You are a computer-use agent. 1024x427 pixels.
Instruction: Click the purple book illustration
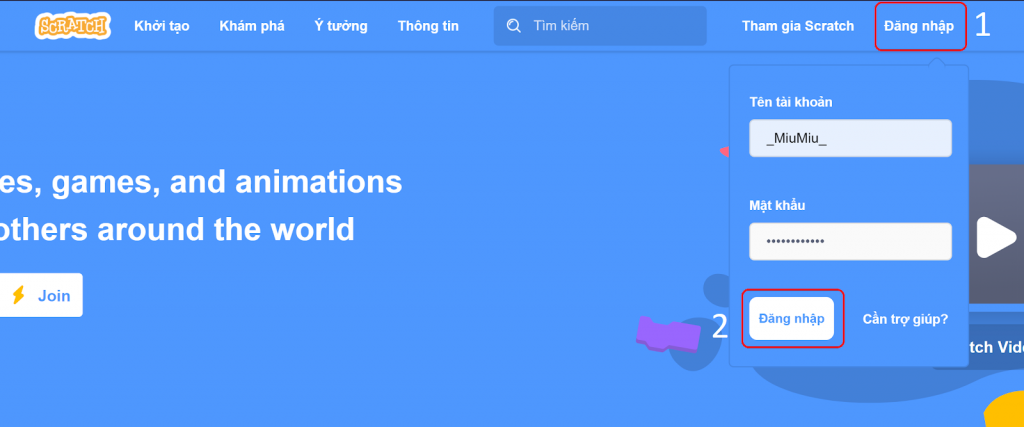coord(668,333)
